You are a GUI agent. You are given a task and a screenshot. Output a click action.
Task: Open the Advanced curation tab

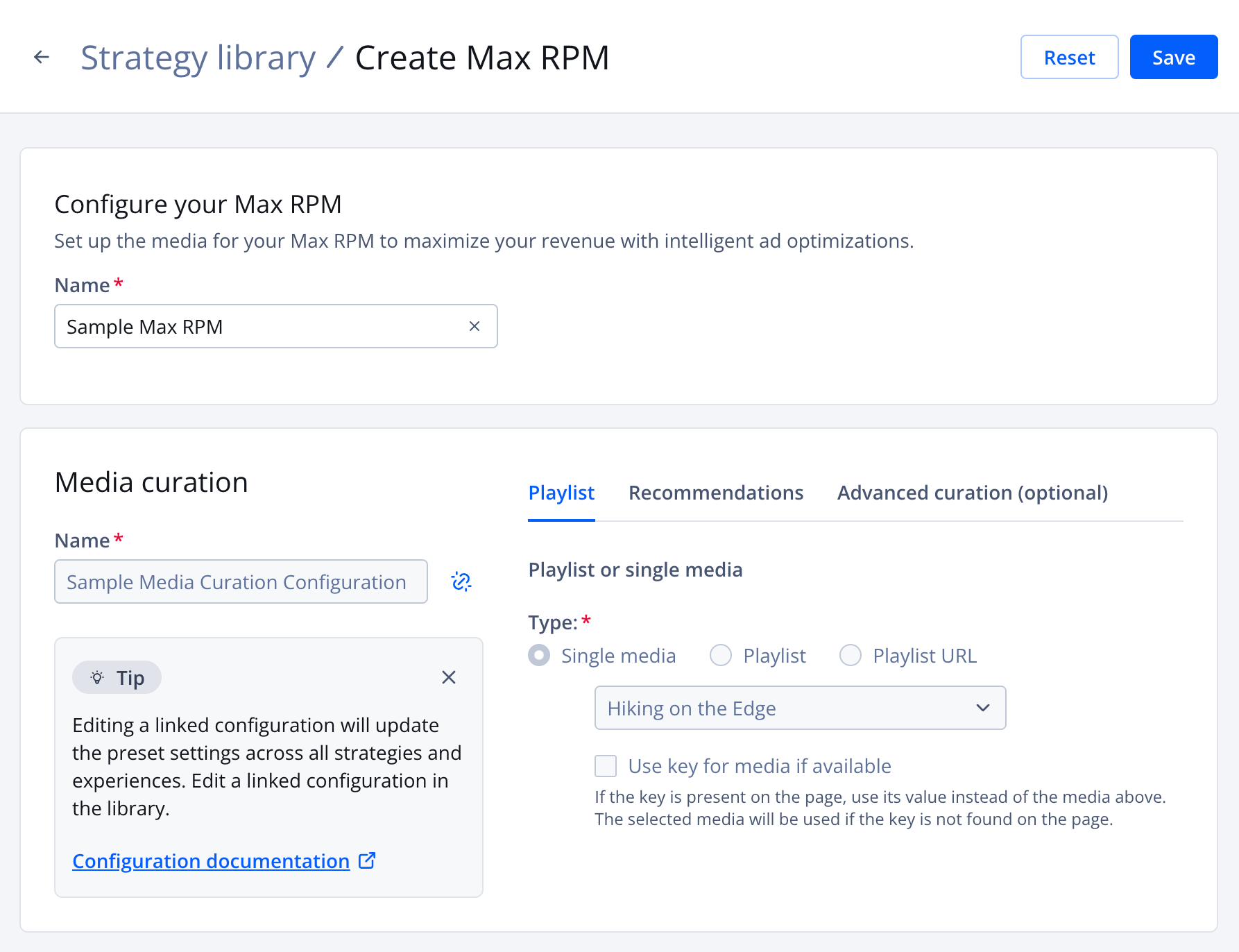coord(972,493)
